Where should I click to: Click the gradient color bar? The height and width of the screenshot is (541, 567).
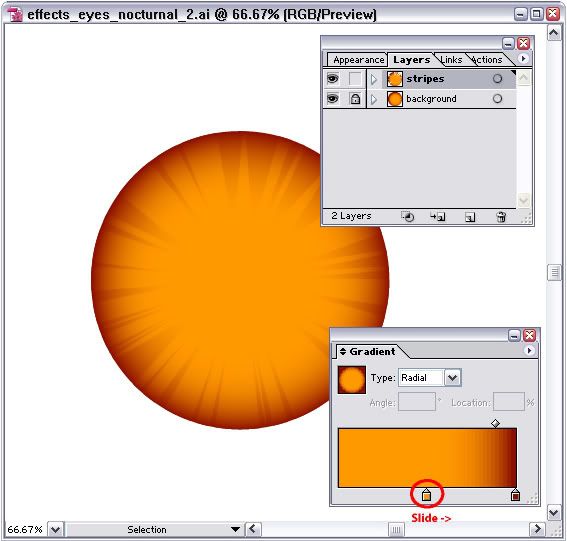tap(427, 458)
